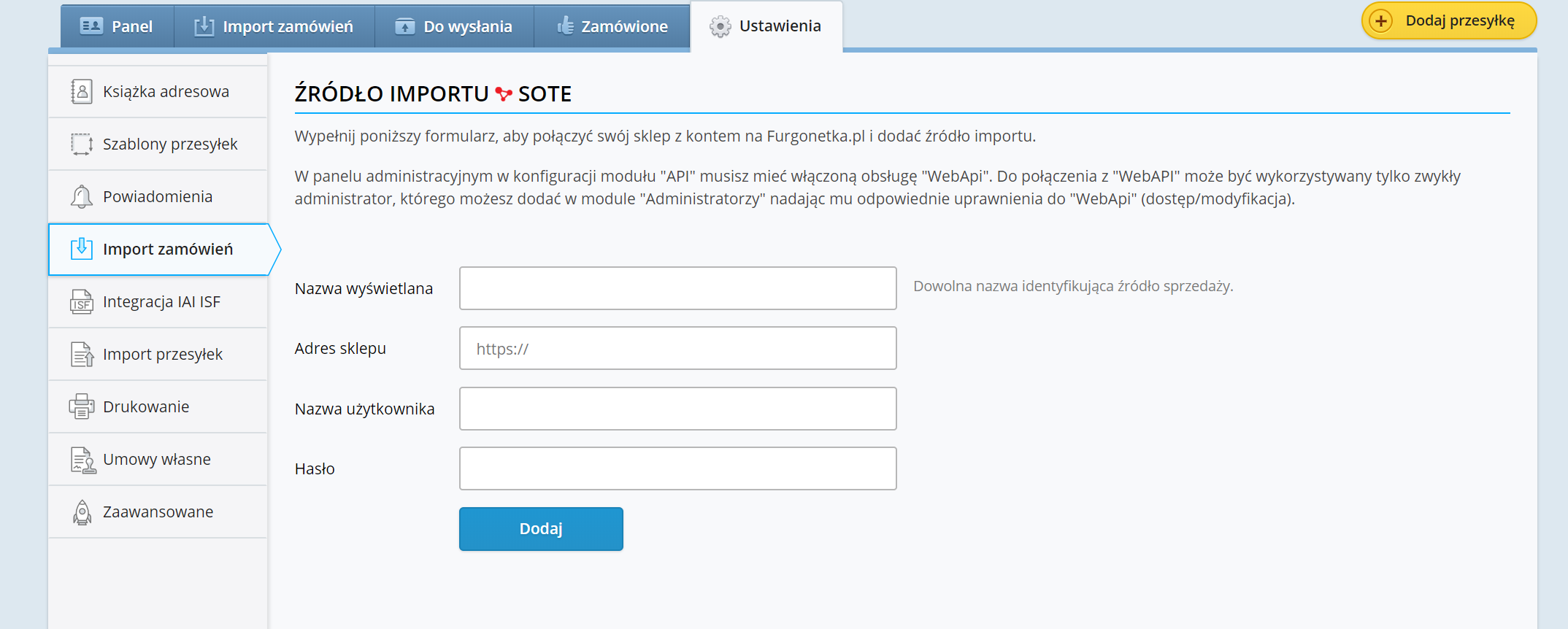Click the Umowy własne contract icon
Viewport: 1568px width, 629px height.
[x=83, y=460]
